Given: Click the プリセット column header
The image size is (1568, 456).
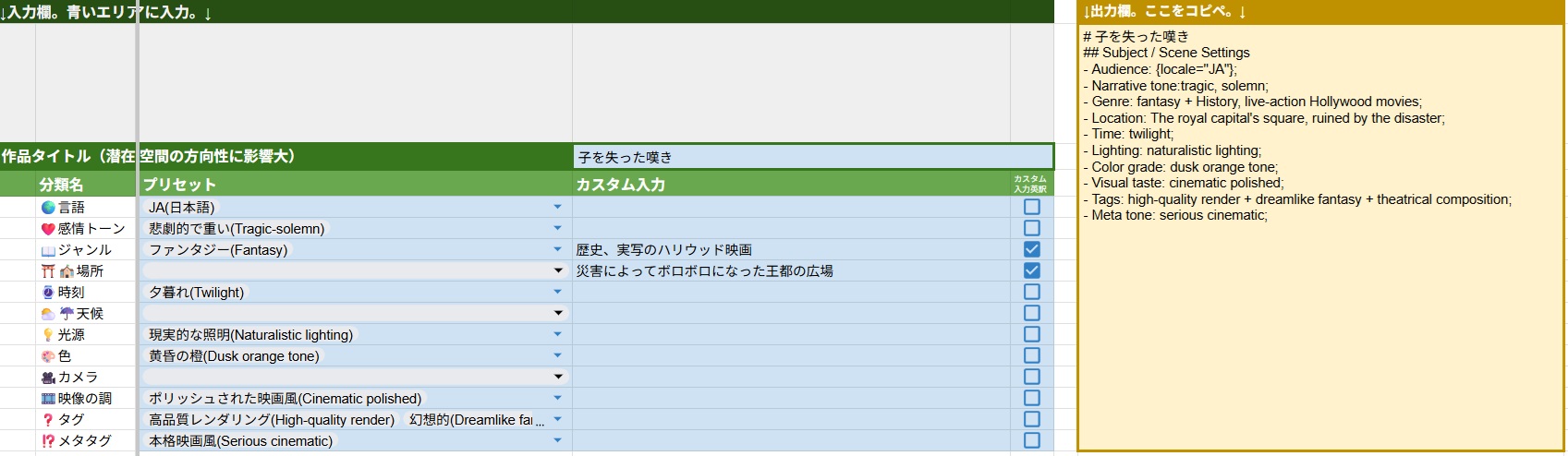Looking at the screenshot, I should point(179,185).
